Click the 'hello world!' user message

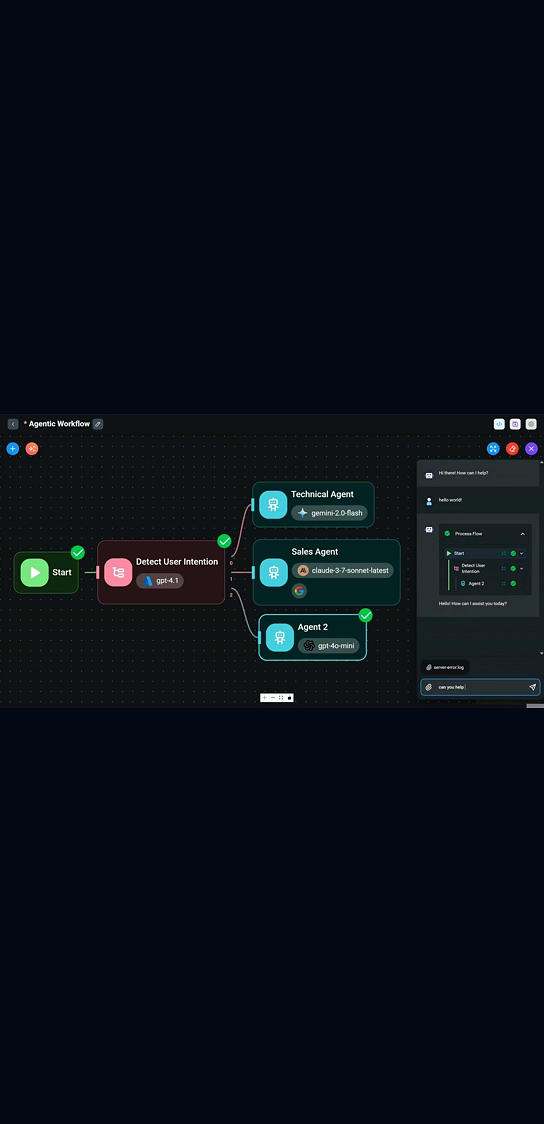[450, 500]
